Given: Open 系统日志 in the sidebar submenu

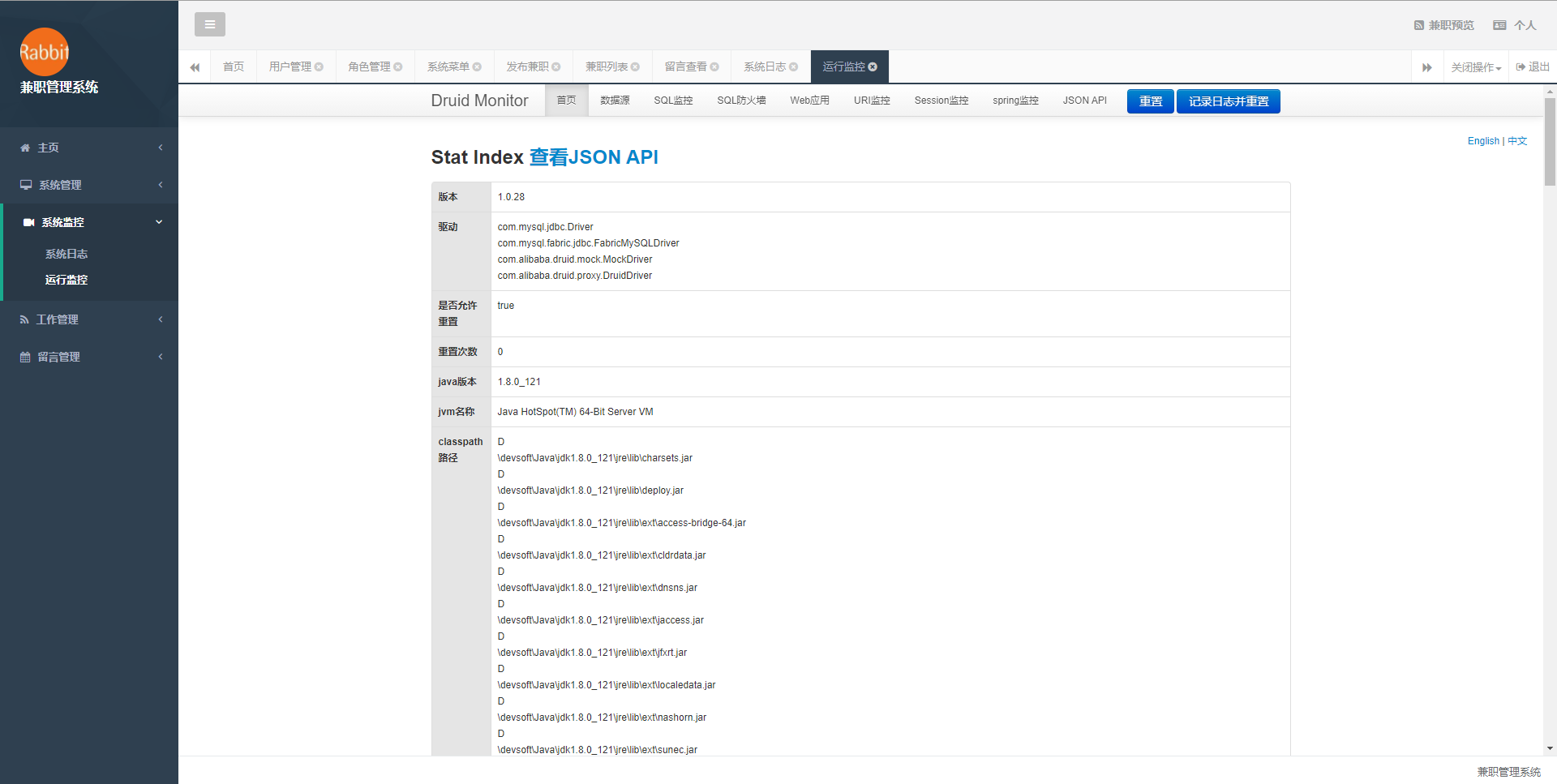Looking at the screenshot, I should click(x=66, y=254).
